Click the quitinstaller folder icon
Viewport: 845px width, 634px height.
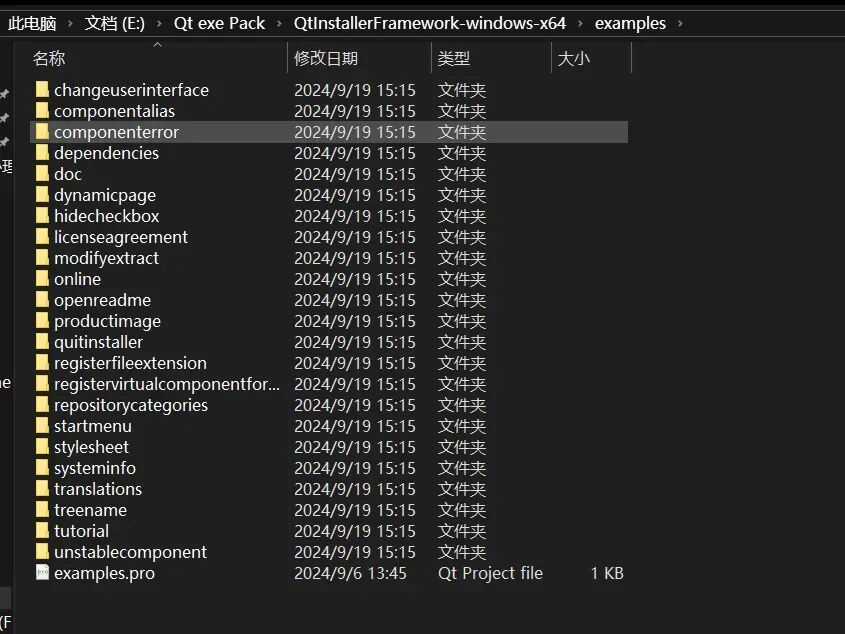pos(43,342)
